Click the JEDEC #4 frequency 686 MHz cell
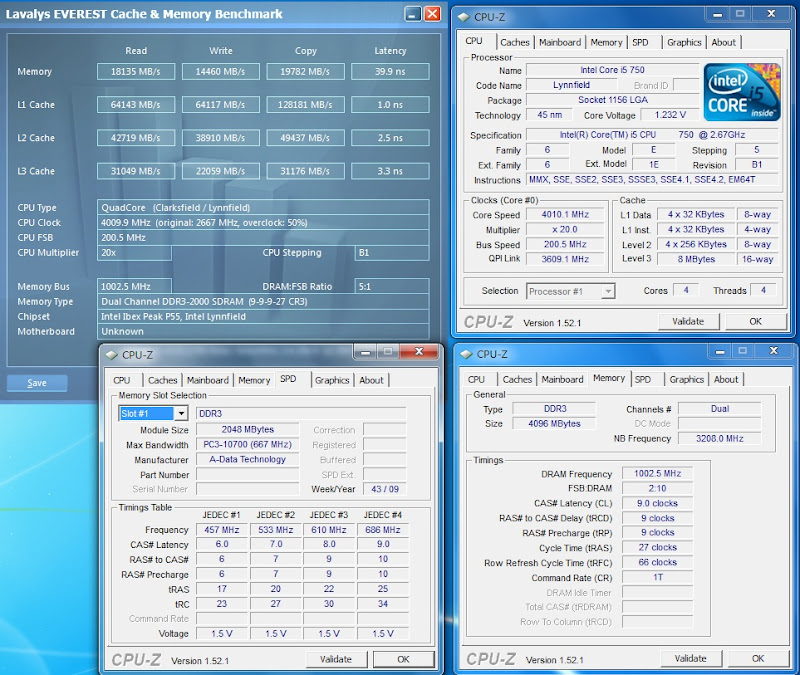This screenshot has height=675, width=800. (x=383, y=530)
